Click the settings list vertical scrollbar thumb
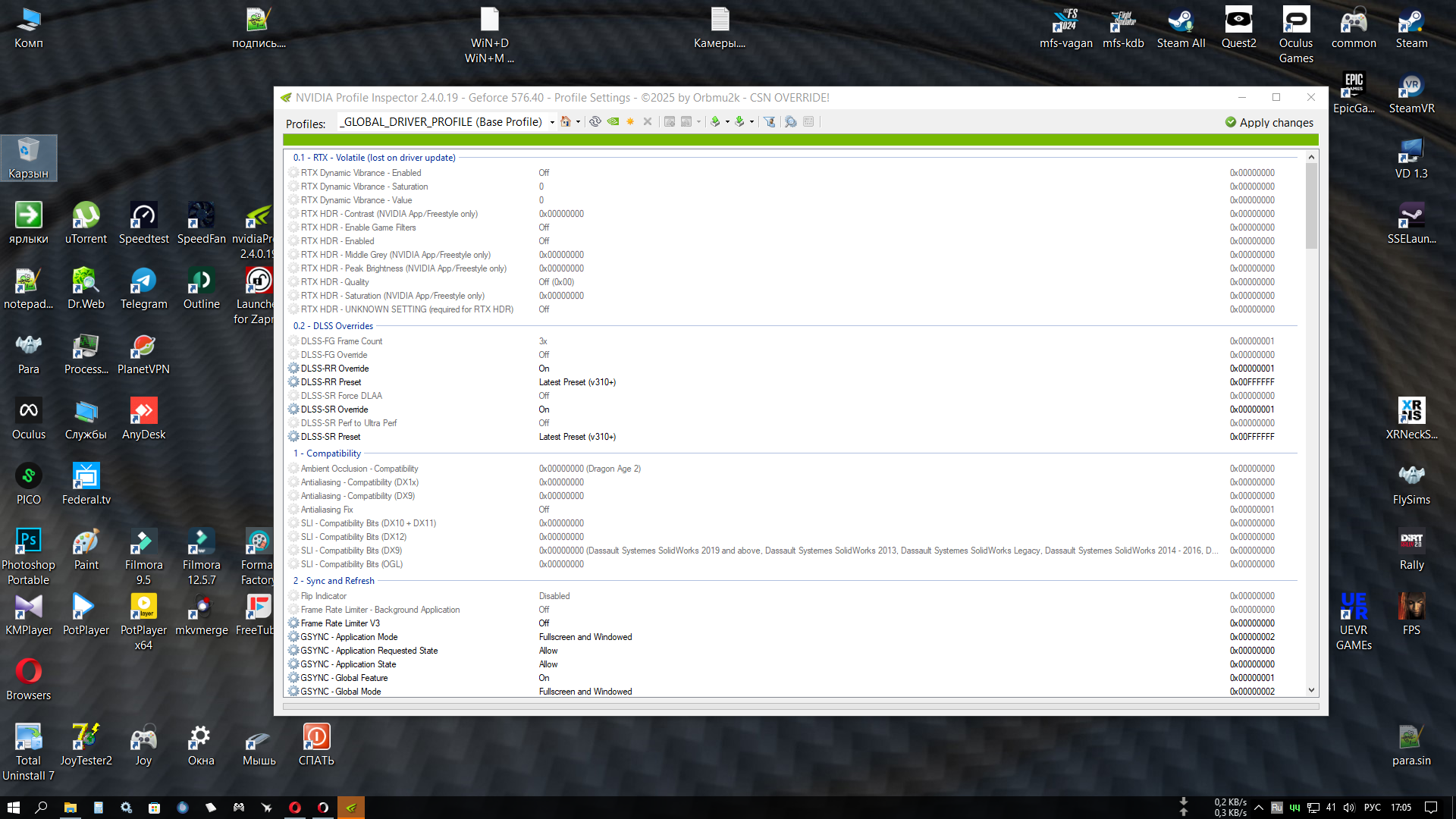The image size is (1456, 819). [x=1311, y=206]
